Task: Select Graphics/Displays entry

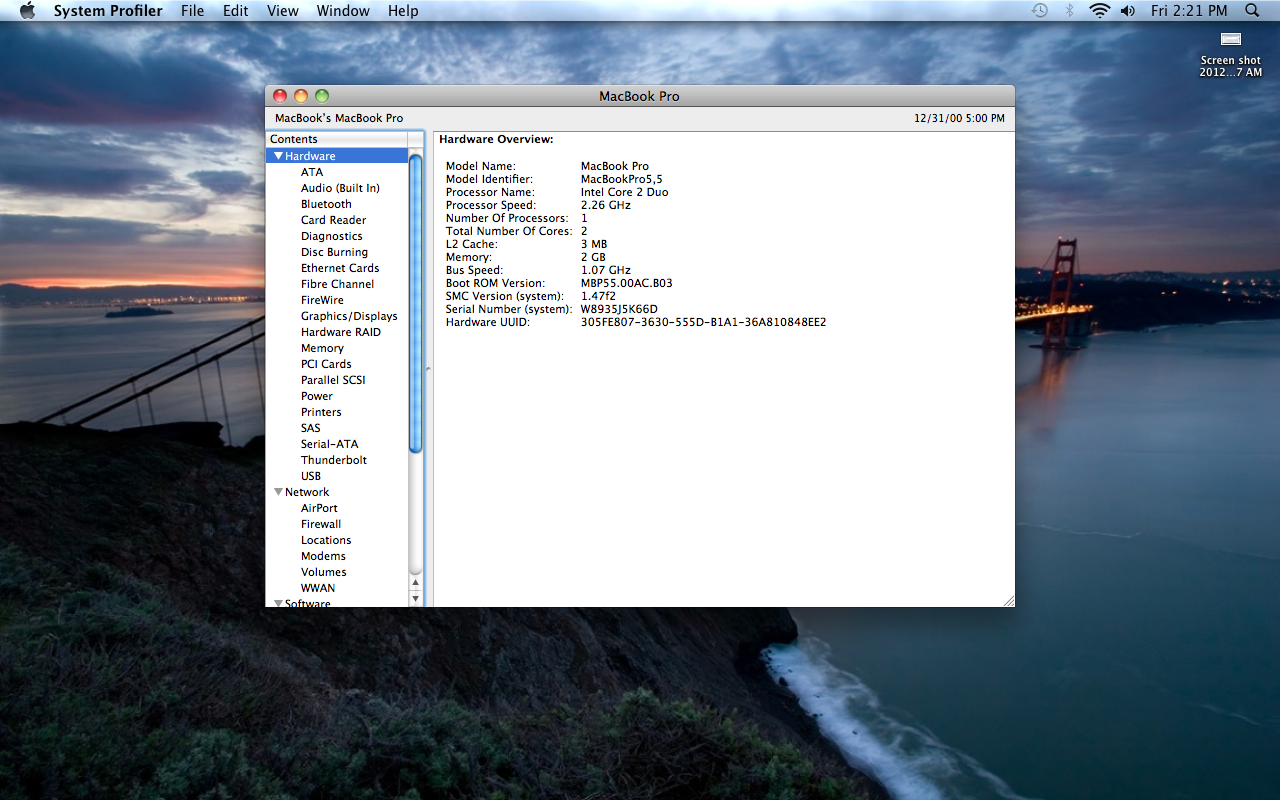Action: [349, 316]
